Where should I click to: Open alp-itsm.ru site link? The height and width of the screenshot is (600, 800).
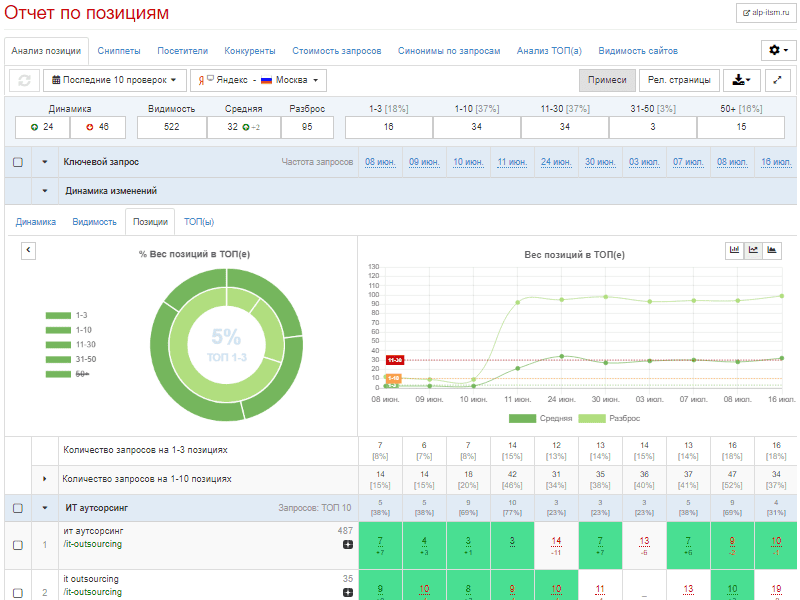[x=765, y=14]
